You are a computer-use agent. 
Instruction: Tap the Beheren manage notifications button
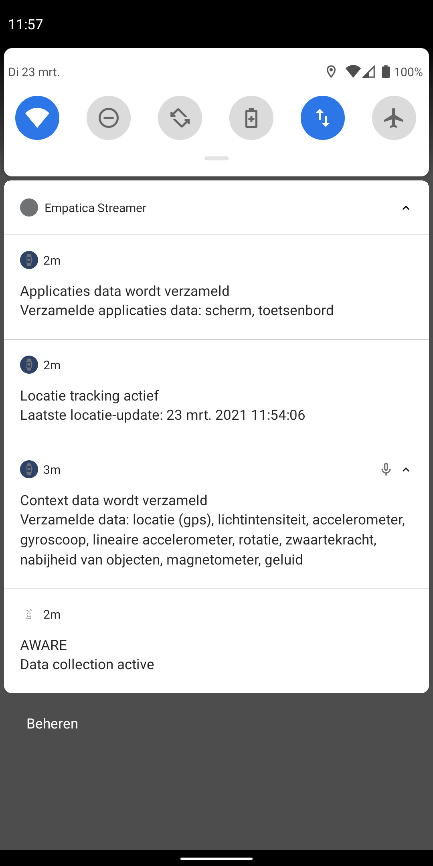coord(52,724)
